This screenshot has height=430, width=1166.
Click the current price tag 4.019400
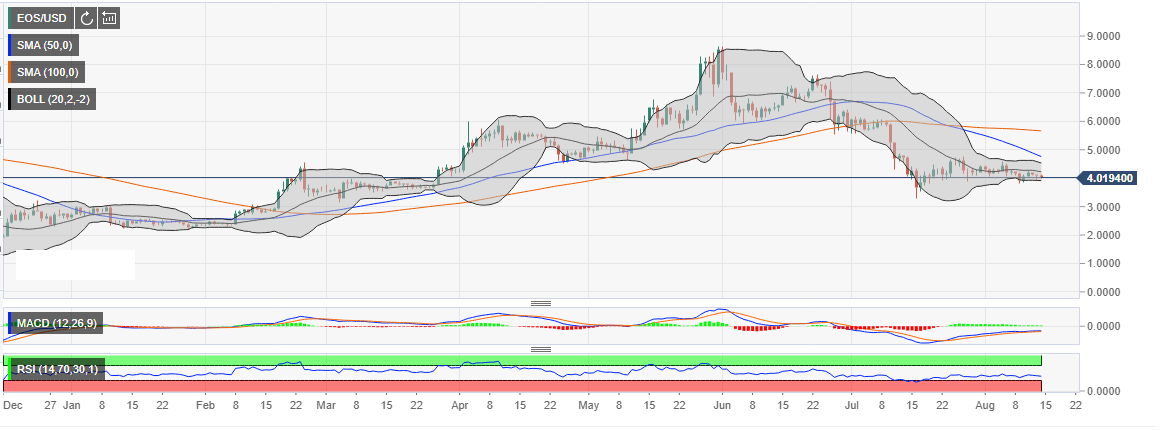coord(1110,178)
